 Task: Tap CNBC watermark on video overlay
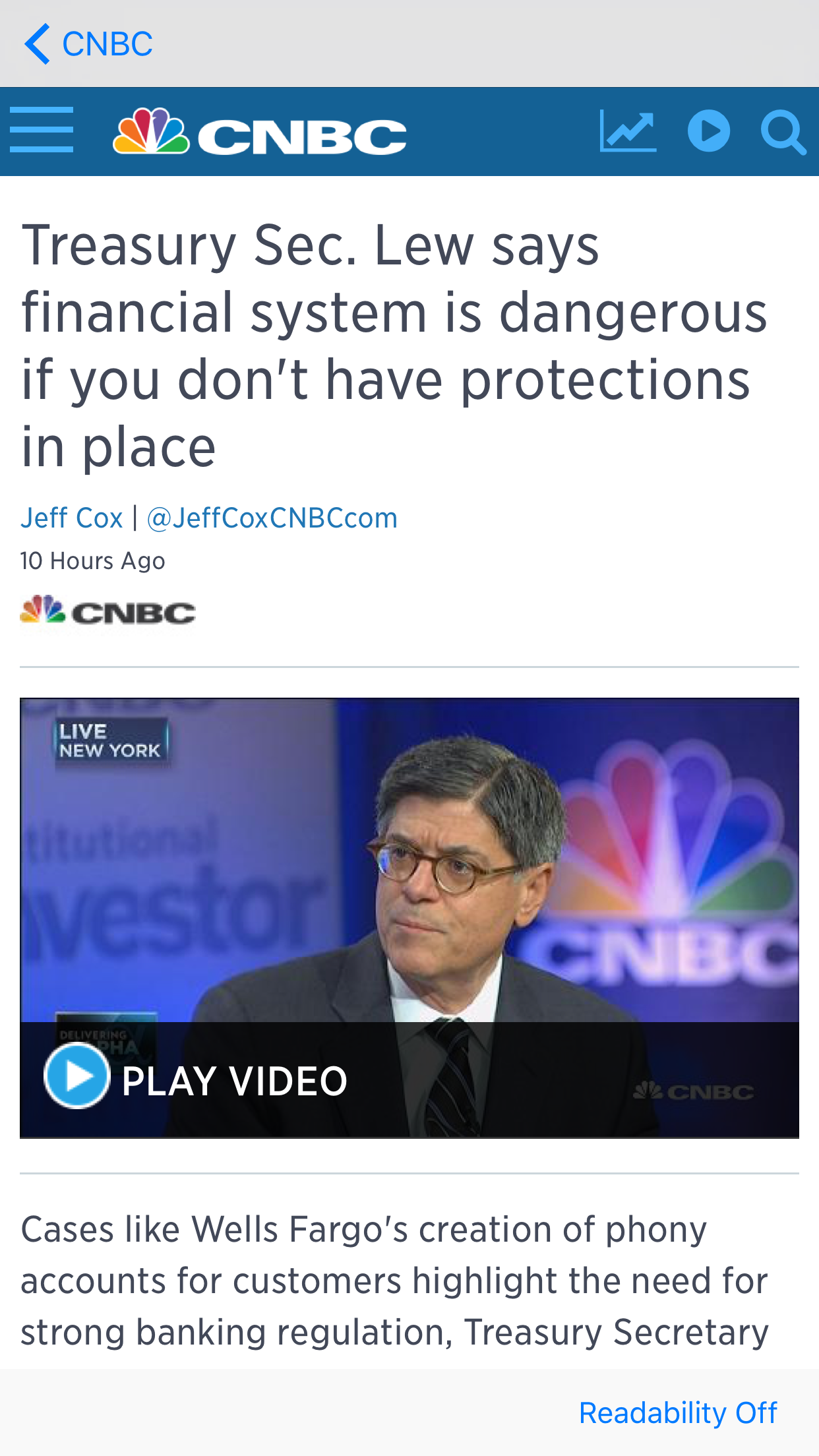[693, 1092]
